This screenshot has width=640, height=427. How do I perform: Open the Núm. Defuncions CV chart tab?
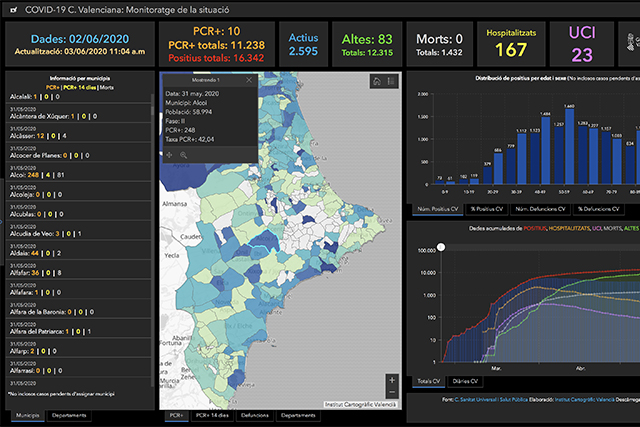point(540,209)
